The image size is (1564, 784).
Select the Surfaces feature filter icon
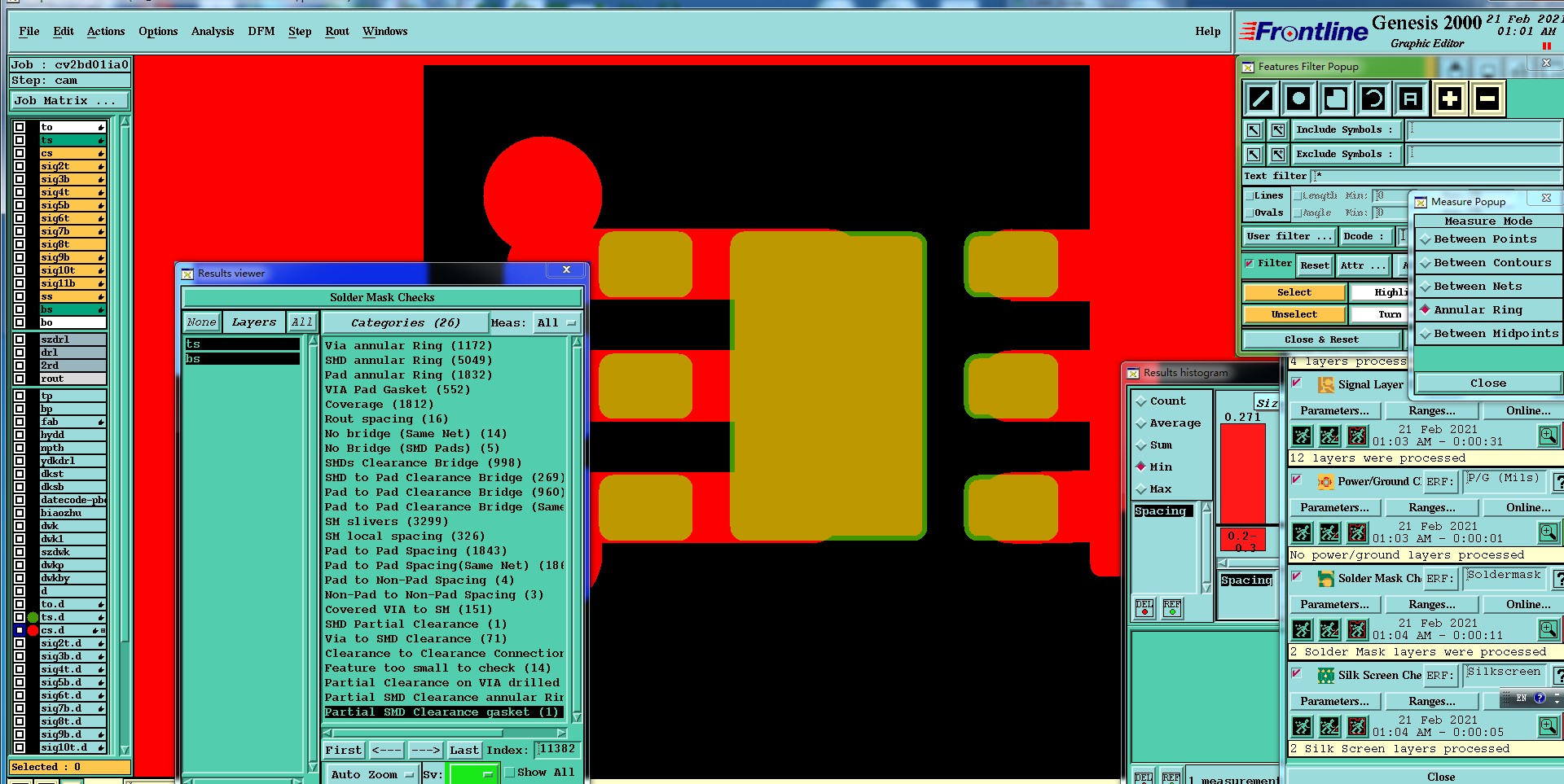coord(1336,99)
